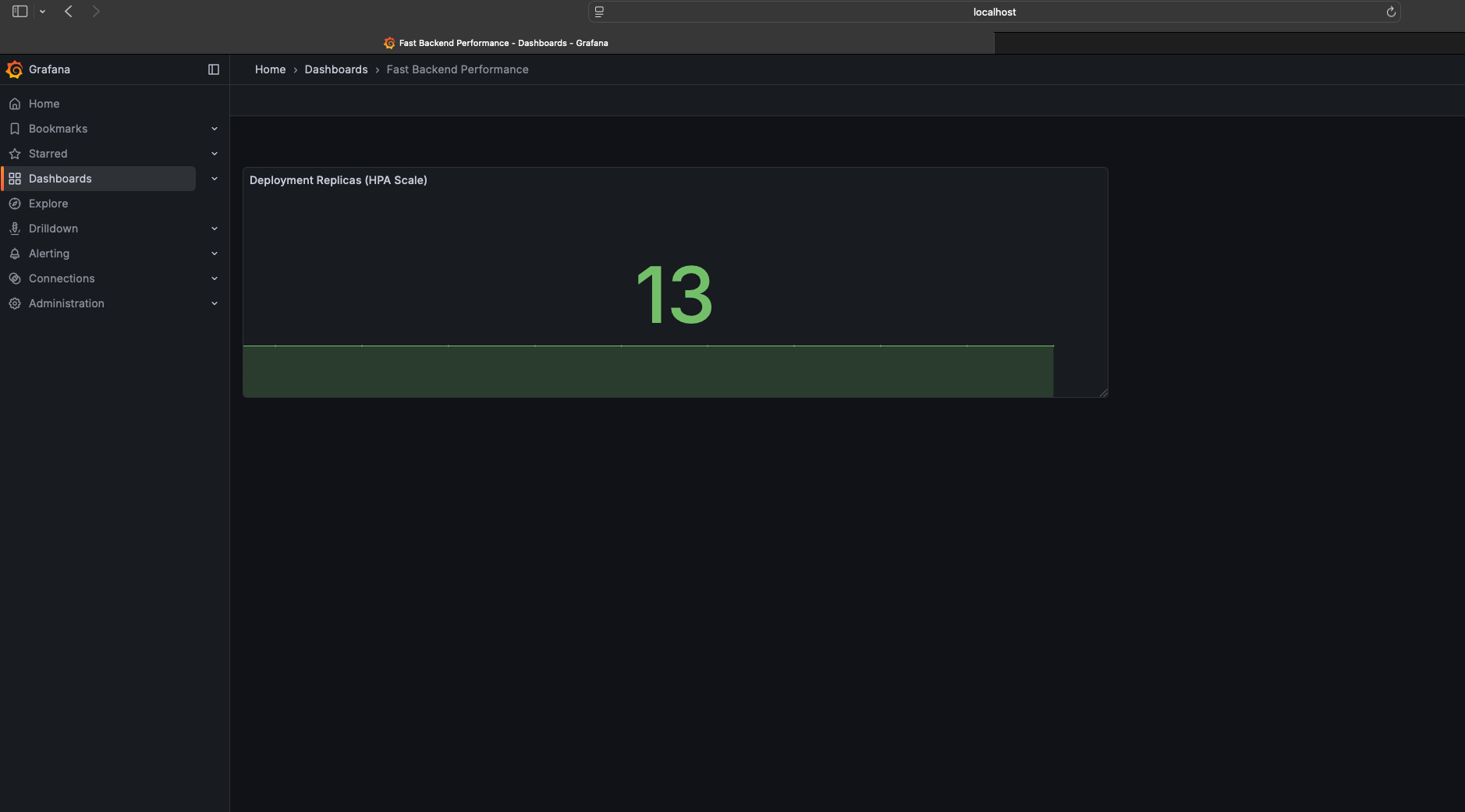Toggle the dock menu icon beside Grafana
1465x812 pixels.
pos(214,69)
